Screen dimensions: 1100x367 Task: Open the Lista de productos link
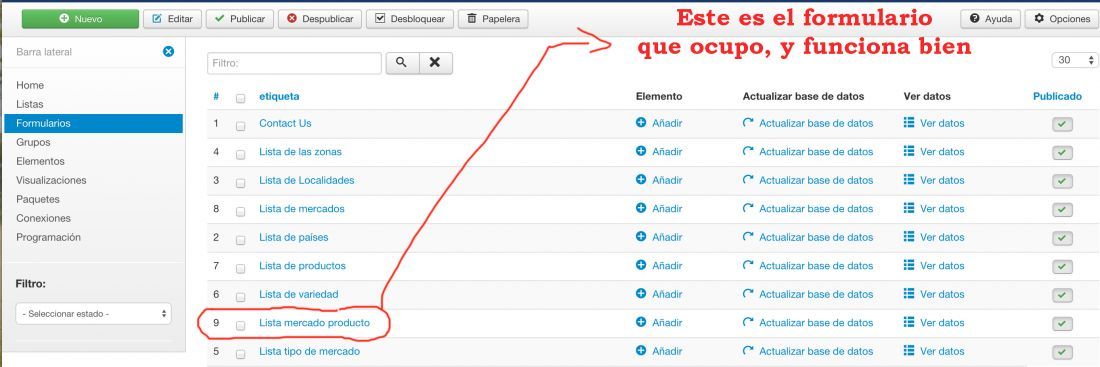coord(302,266)
